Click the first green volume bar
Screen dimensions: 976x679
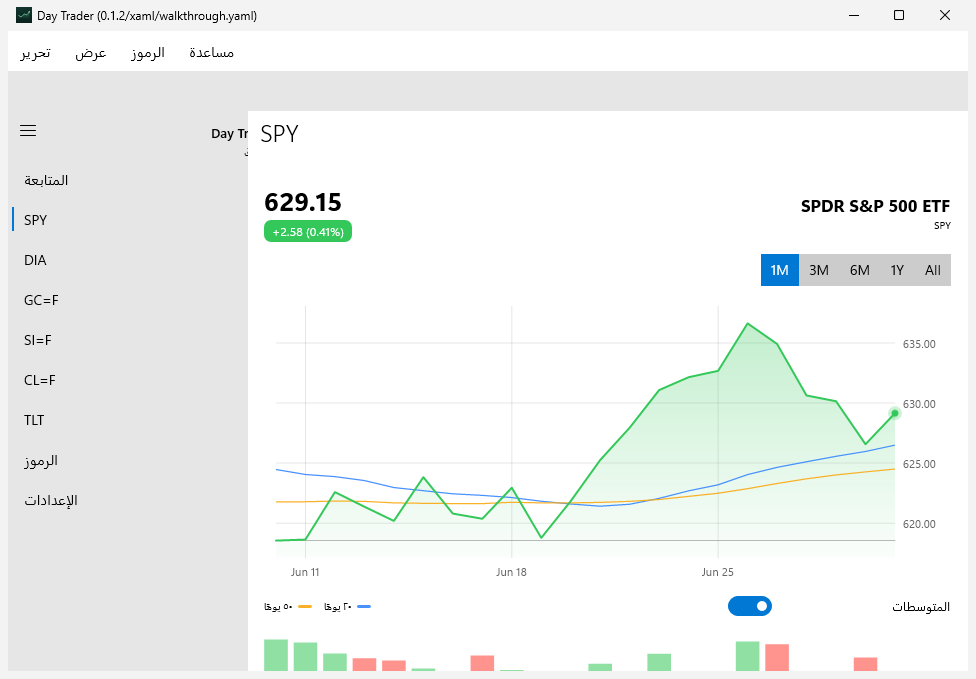coord(276,655)
